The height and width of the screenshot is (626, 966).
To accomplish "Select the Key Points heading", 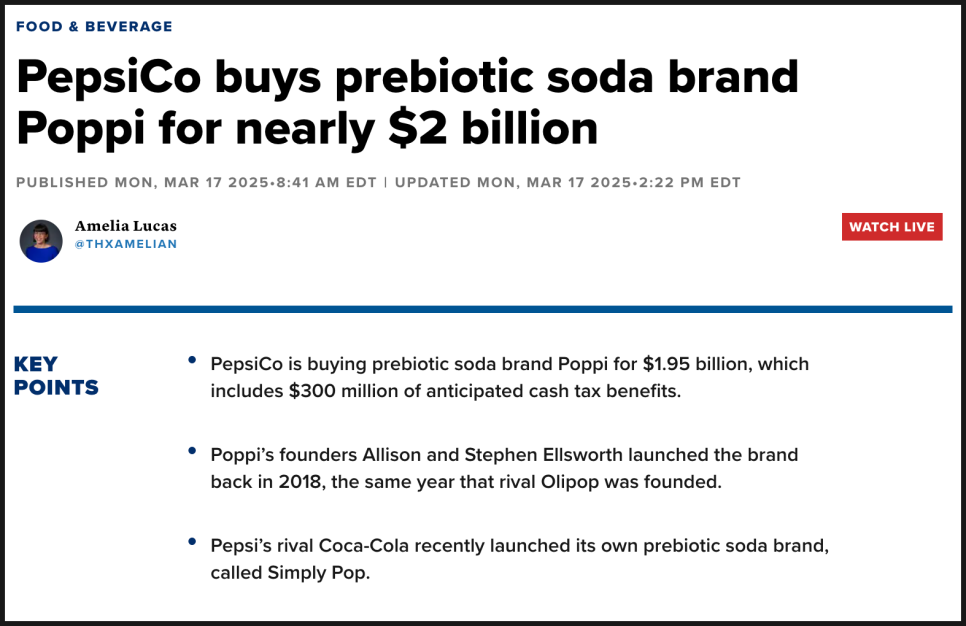I will pyautogui.click(x=56, y=376).
